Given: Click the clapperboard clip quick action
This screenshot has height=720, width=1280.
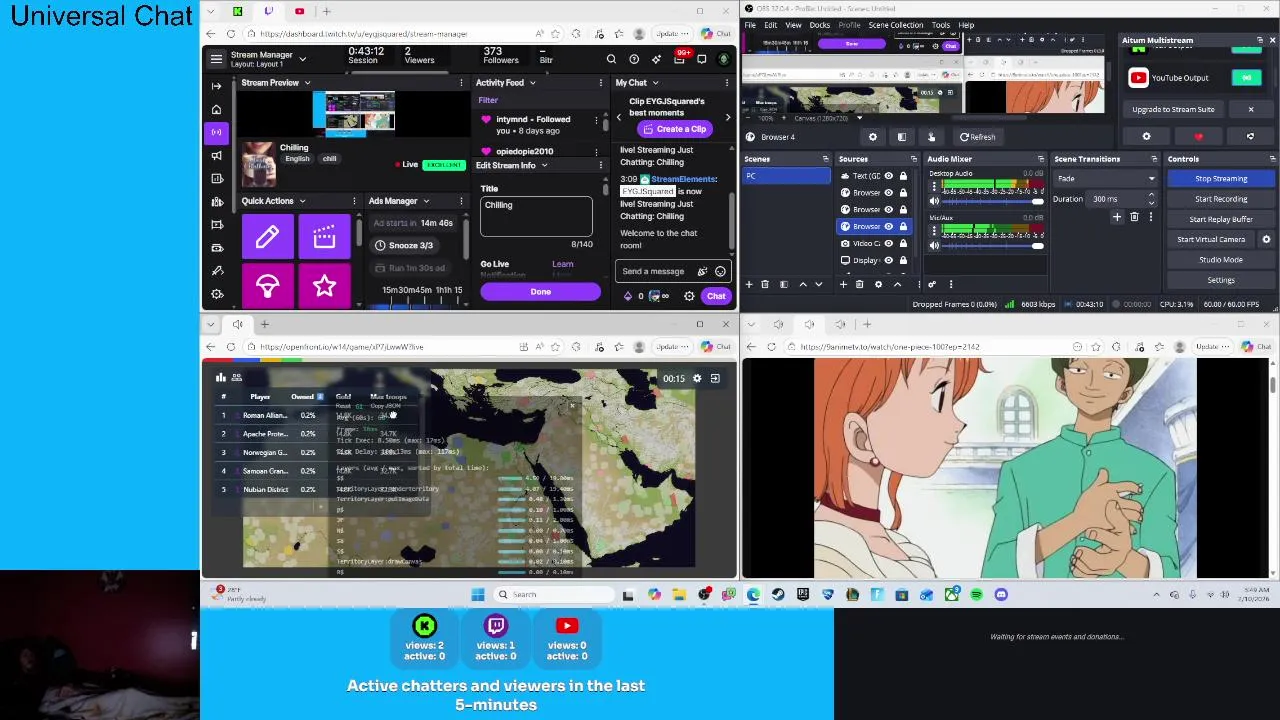Looking at the screenshot, I should click(x=324, y=237).
